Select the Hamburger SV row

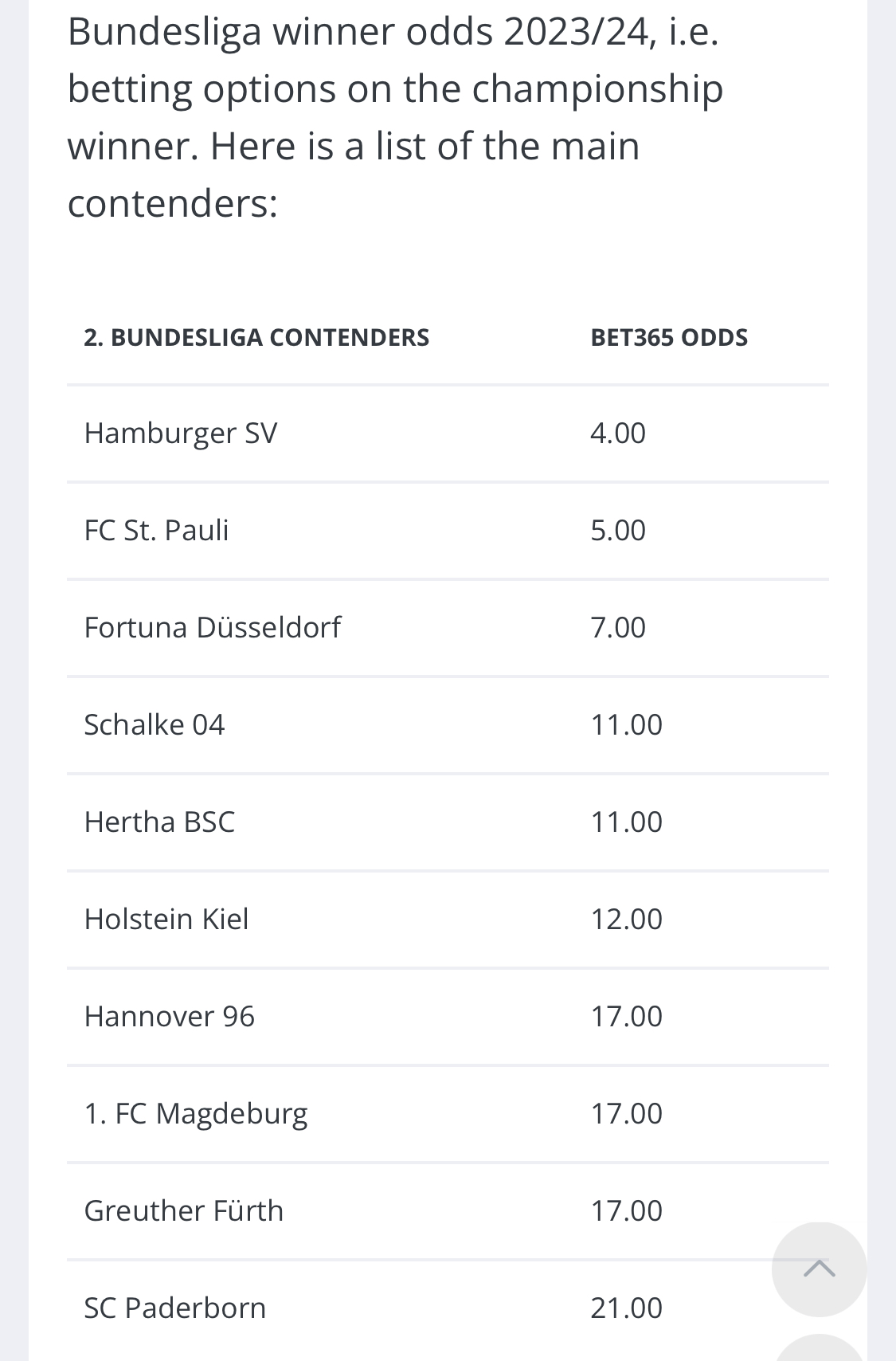448,433
